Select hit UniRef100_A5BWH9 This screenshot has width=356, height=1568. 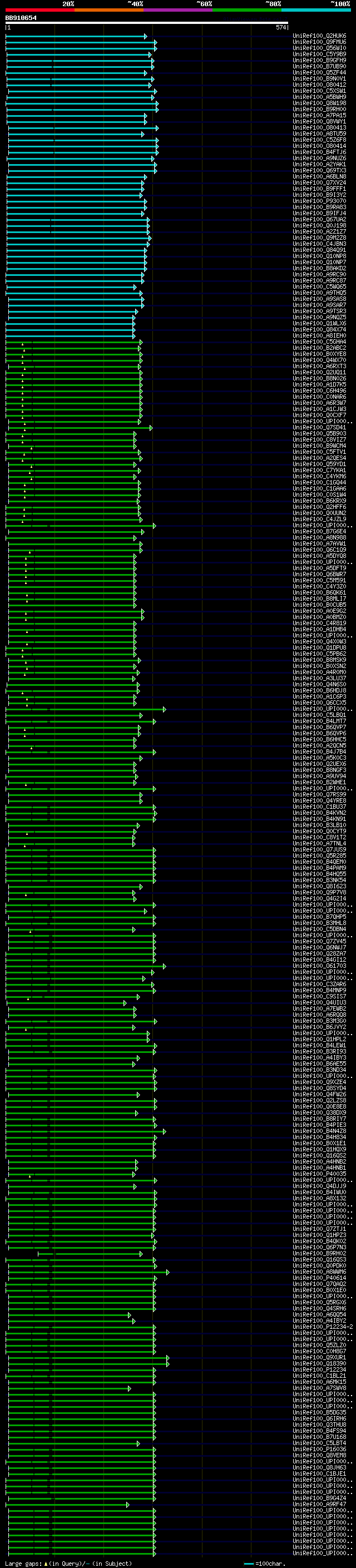[x=319, y=97]
